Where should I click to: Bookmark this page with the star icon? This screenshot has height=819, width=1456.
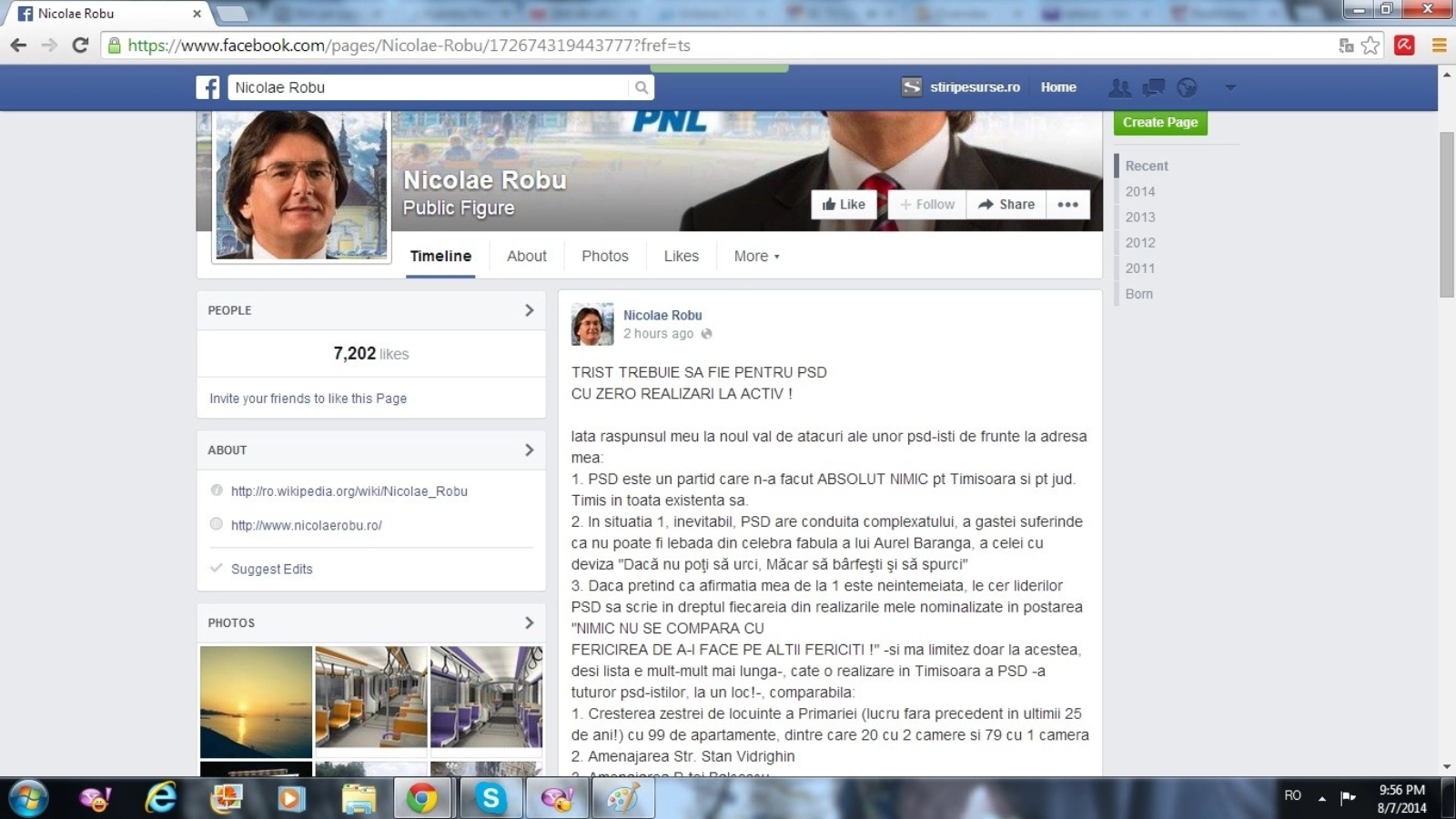coord(1370,45)
